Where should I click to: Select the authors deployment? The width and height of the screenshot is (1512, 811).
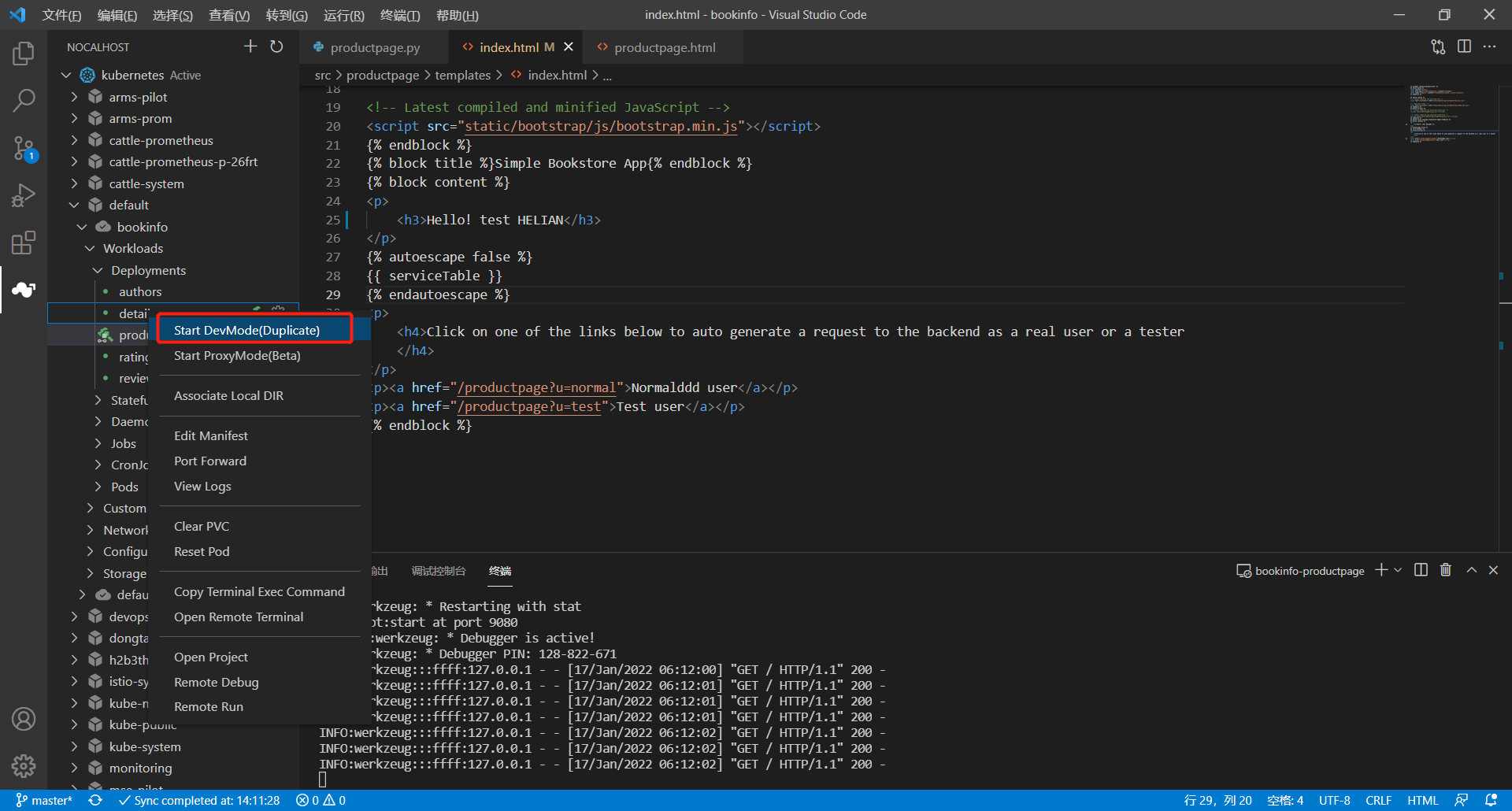[140, 291]
